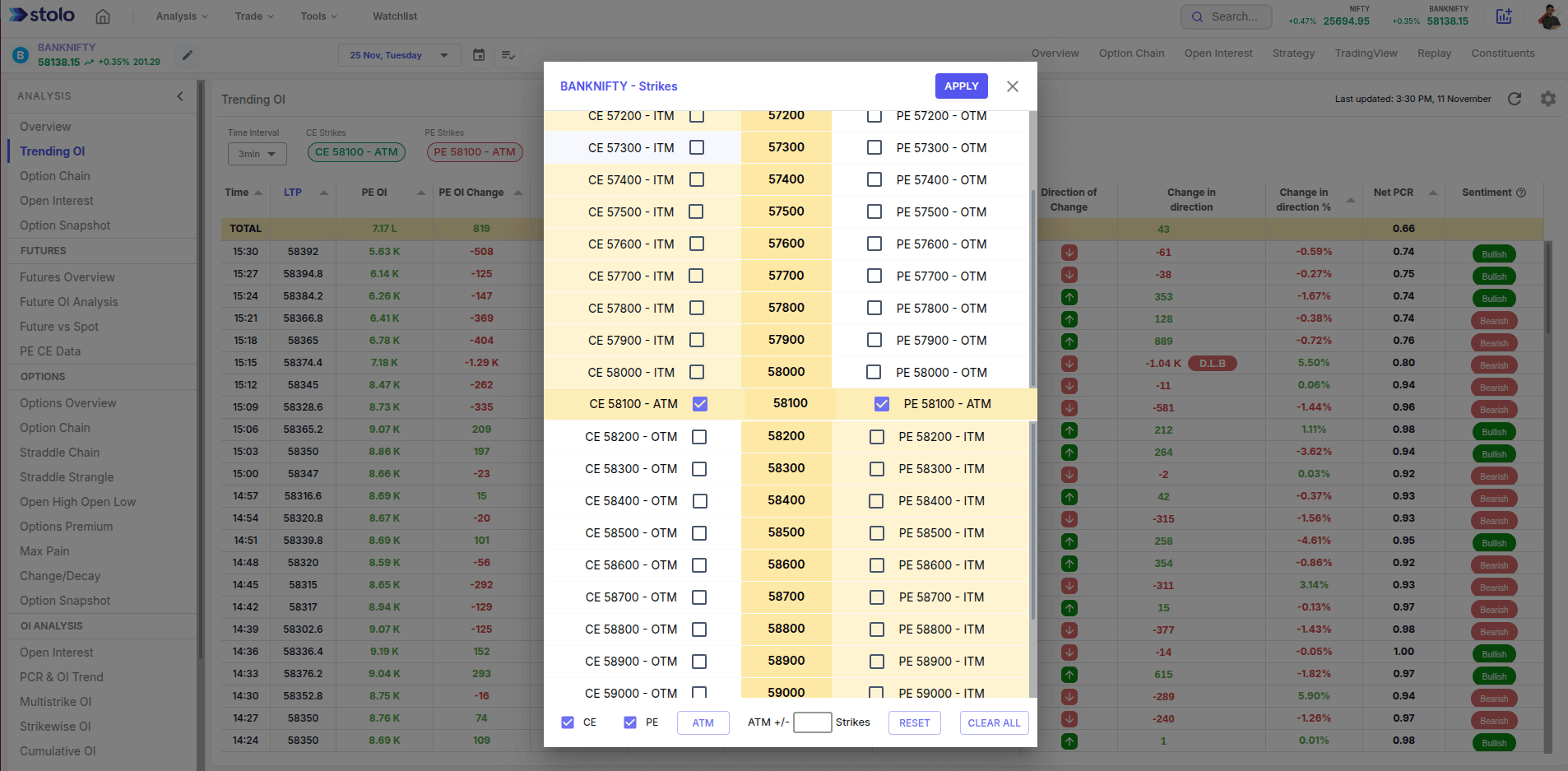Open the settings gear in Trending OI
The width and height of the screenshot is (1568, 771).
1547,99
